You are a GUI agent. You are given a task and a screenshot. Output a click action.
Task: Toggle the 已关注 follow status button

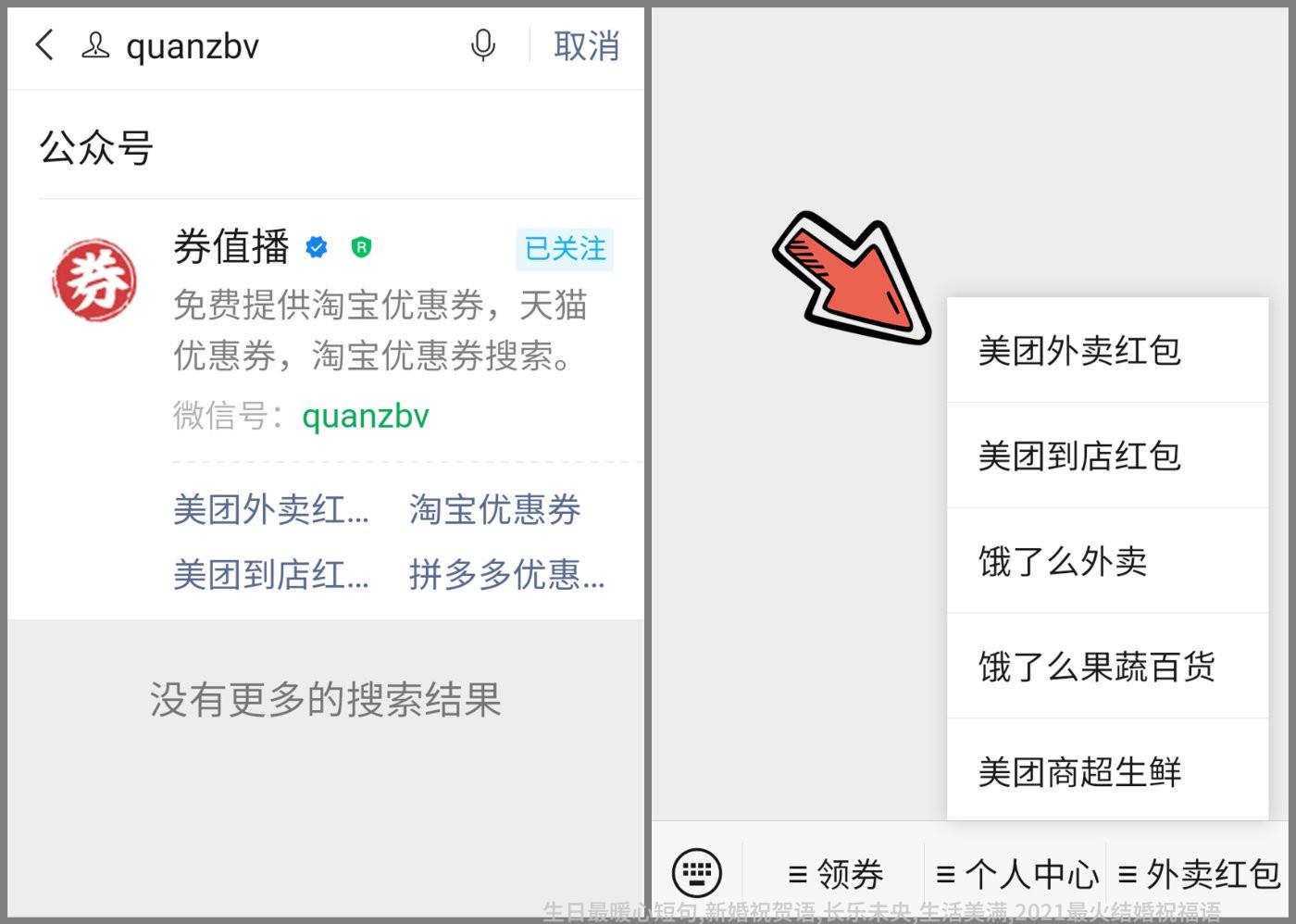pos(565,248)
